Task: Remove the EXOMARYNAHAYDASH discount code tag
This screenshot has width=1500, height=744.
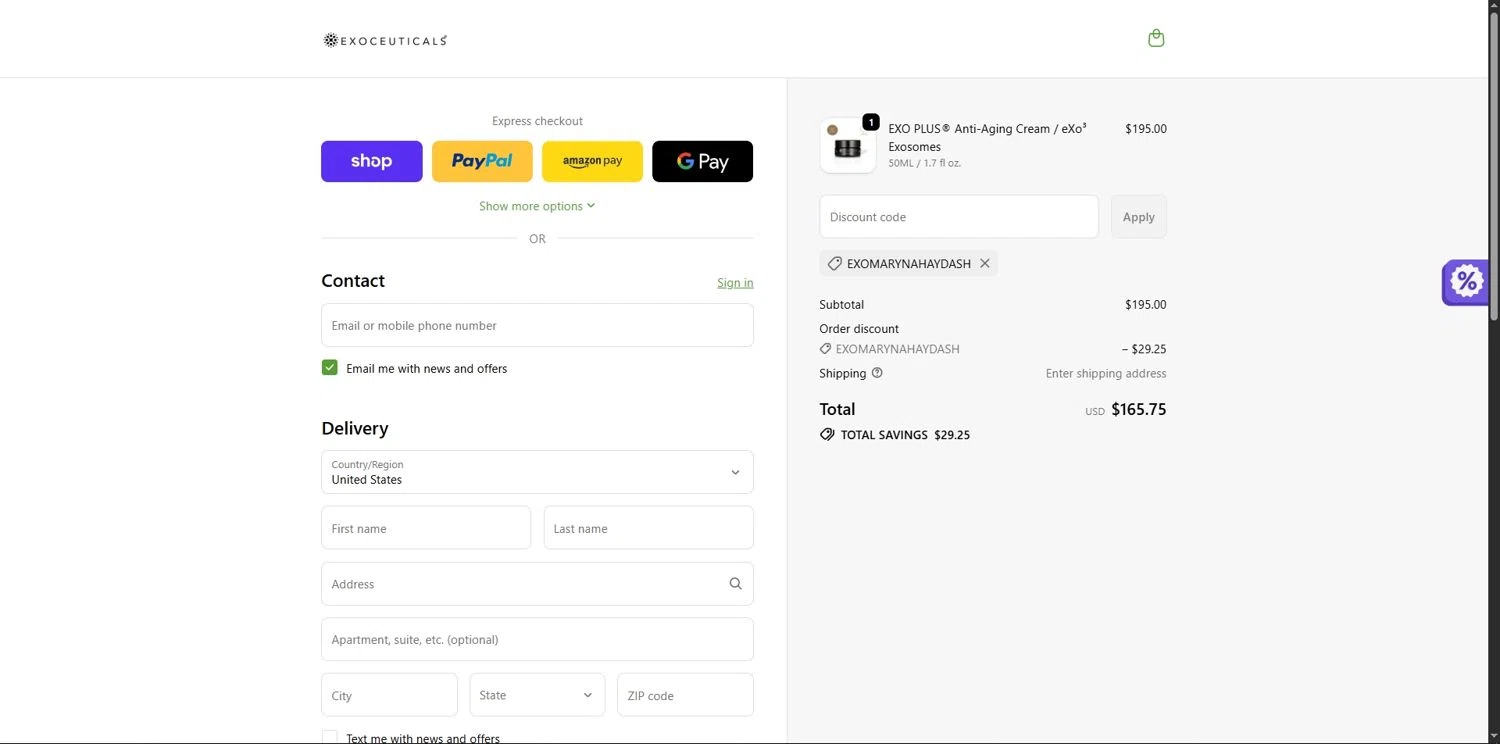Action: pos(985,264)
